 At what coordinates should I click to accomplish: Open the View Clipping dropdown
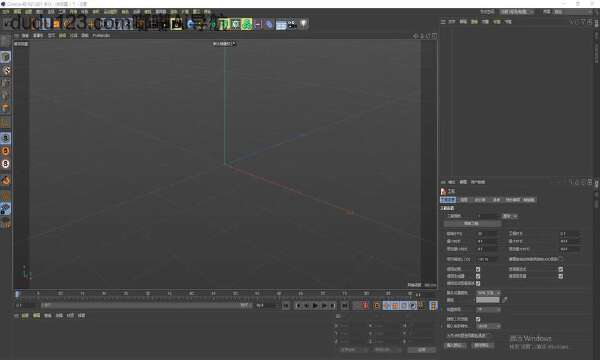coord(488,310)
